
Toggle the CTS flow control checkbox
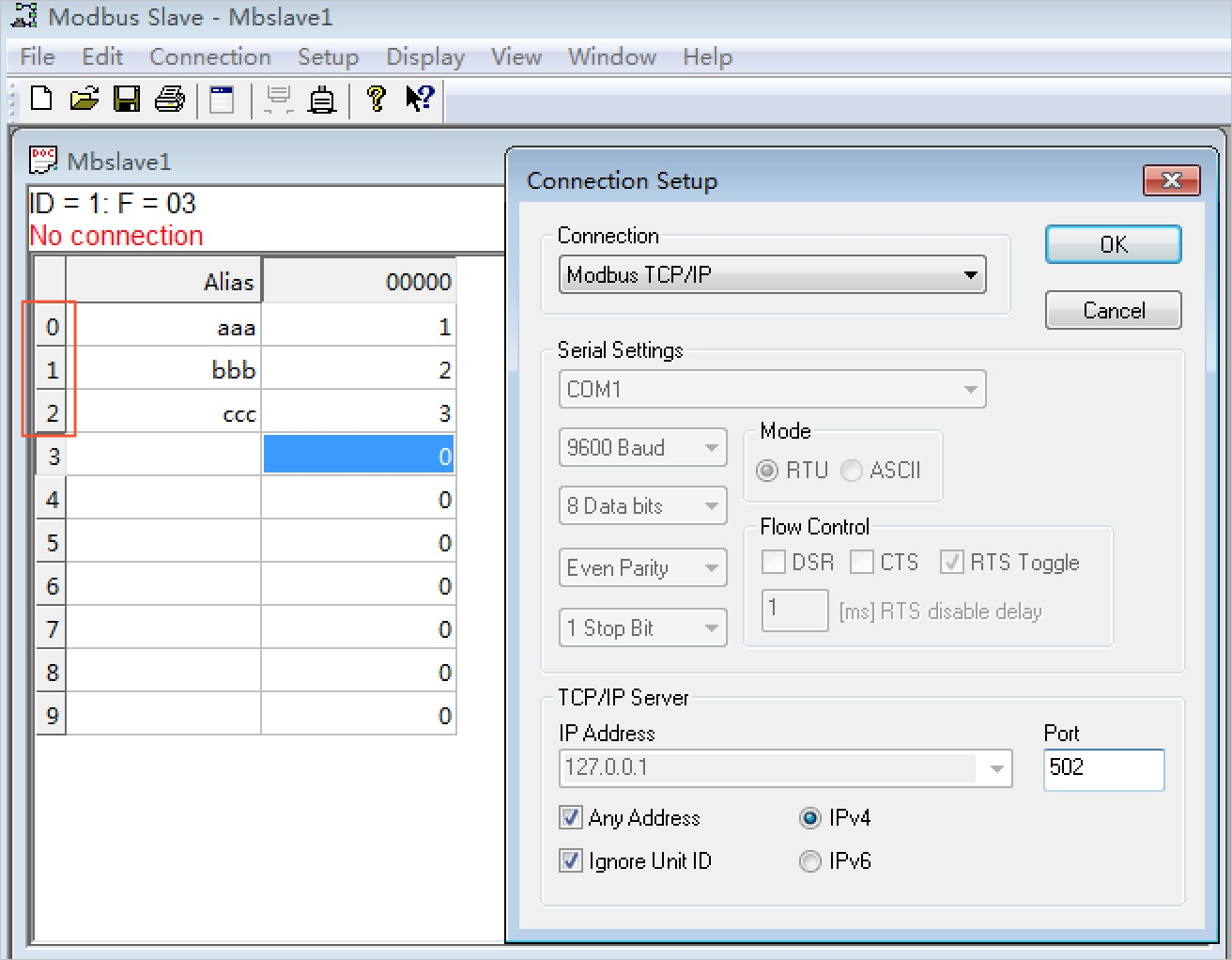pyautogui.click(x=862, y=562)
